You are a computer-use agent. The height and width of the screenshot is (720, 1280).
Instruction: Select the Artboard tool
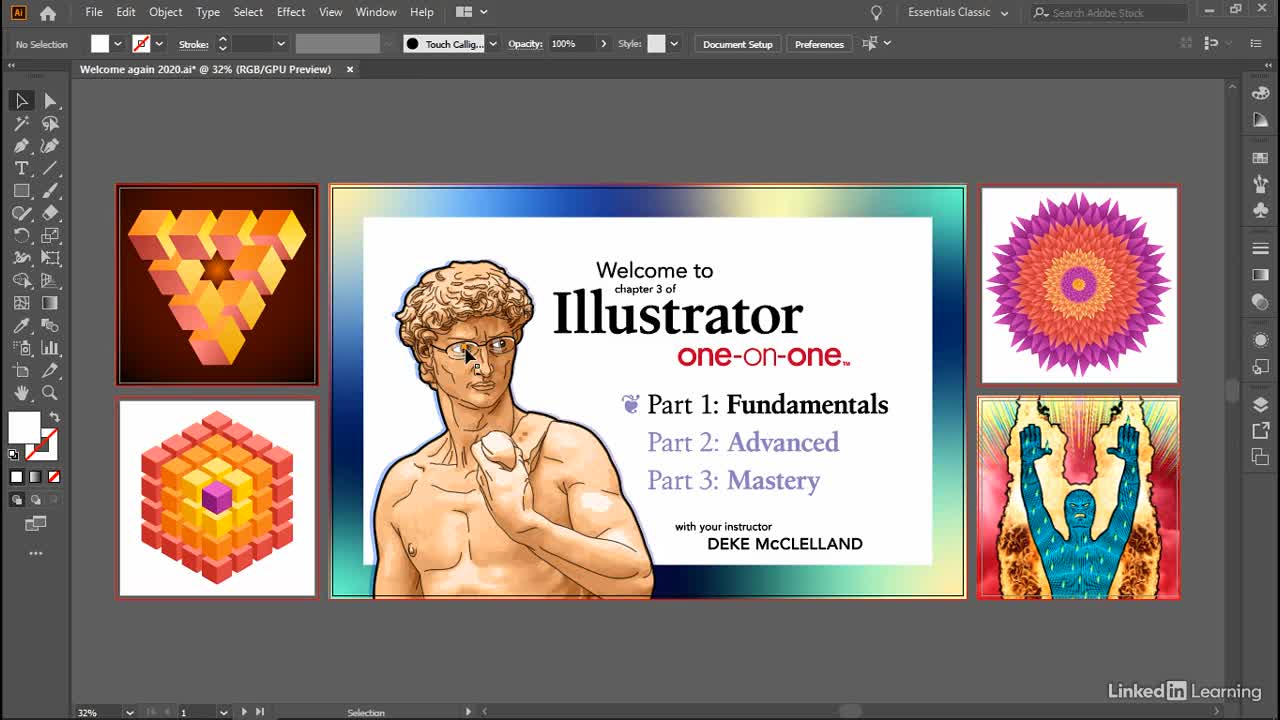click(x=21, y=371)
